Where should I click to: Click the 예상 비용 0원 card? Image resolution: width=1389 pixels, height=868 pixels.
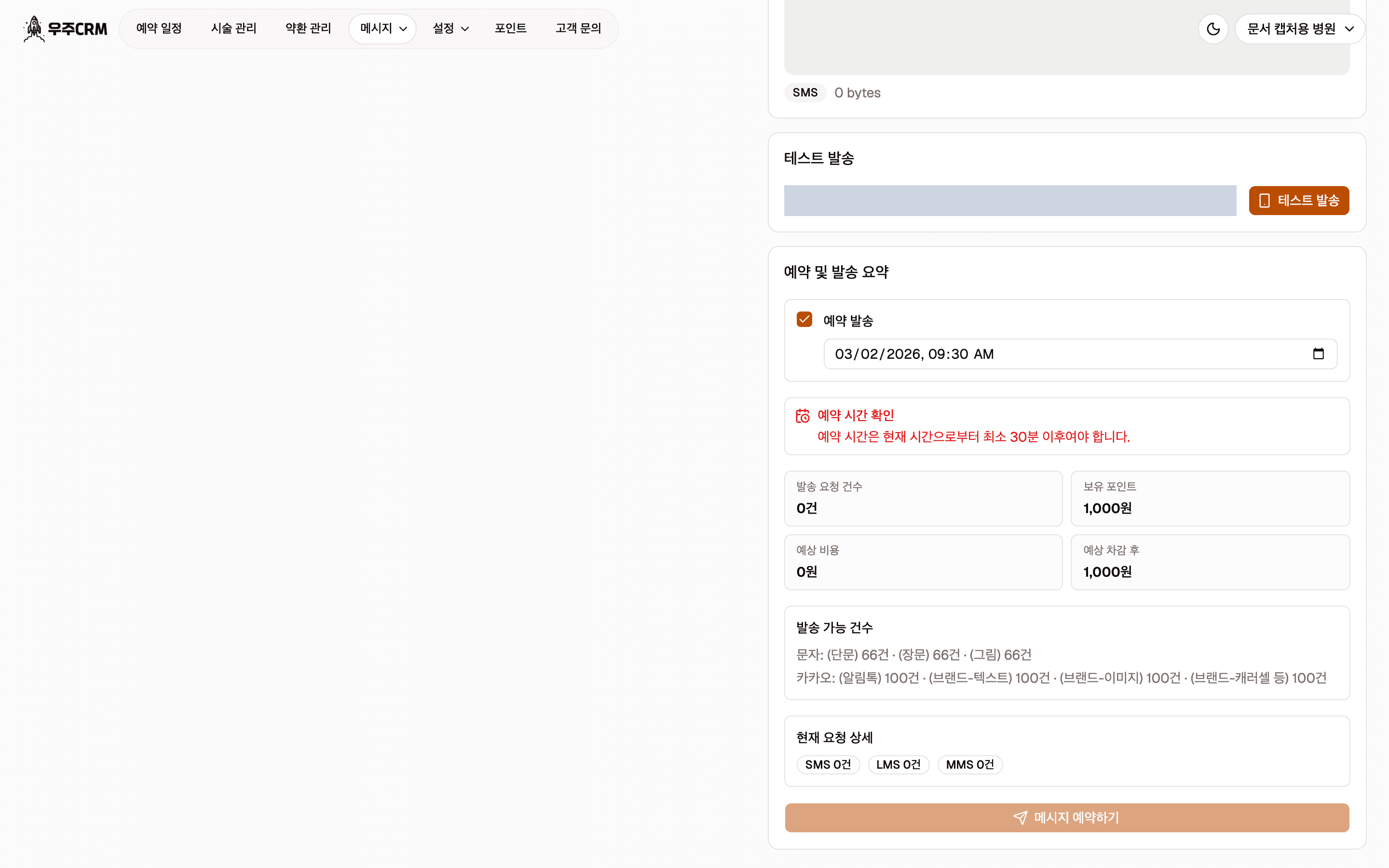click(x=923, y=562)
